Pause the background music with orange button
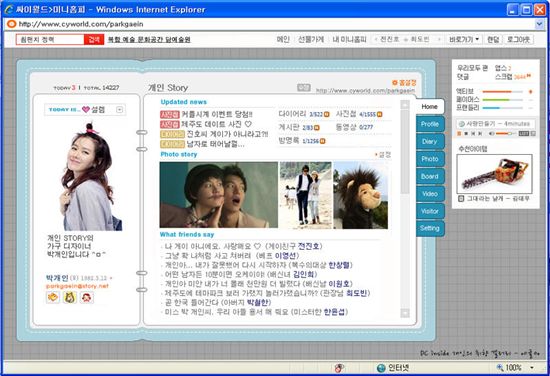 (x=459, y=134)
